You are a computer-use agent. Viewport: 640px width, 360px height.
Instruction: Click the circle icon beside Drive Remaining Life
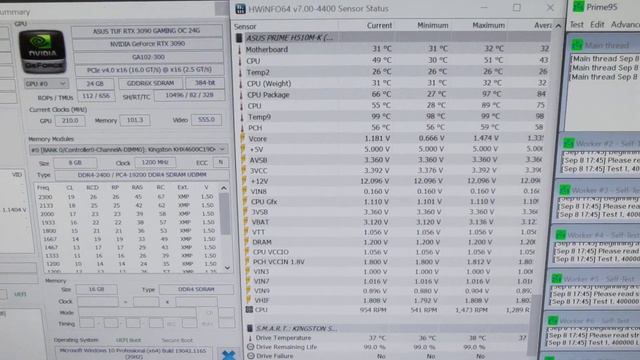[x=251, y=347]
